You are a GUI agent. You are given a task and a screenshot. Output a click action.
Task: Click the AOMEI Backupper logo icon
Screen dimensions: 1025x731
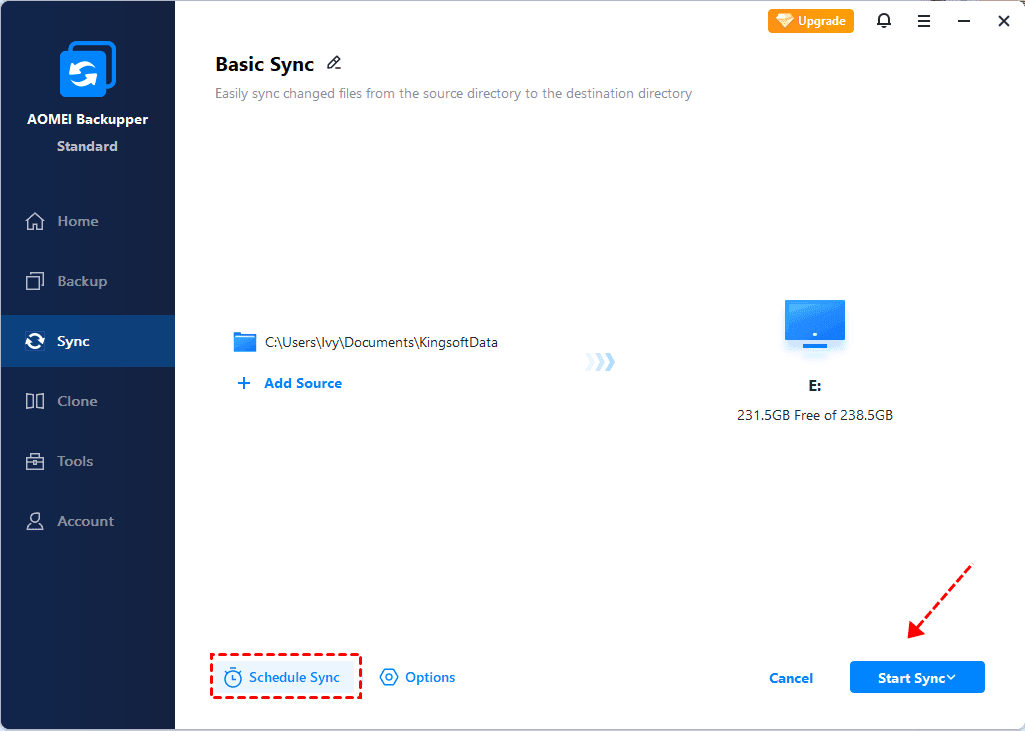[88, 69]
